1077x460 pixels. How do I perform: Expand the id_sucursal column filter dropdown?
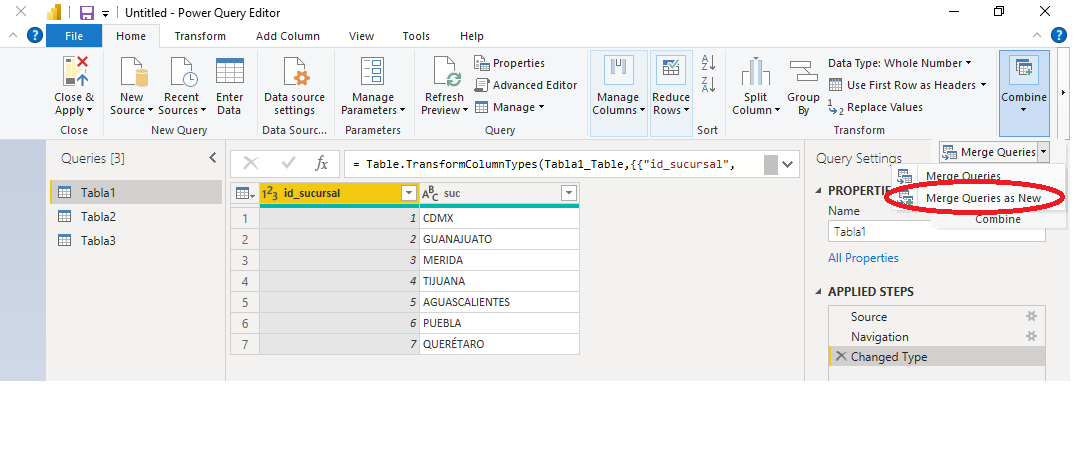(408, 193)
